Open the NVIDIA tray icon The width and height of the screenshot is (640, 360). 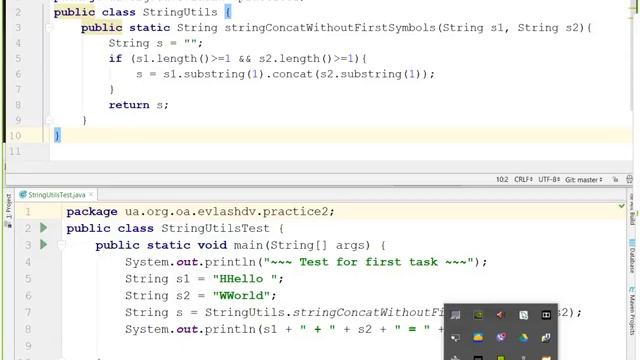coord(478,315)
